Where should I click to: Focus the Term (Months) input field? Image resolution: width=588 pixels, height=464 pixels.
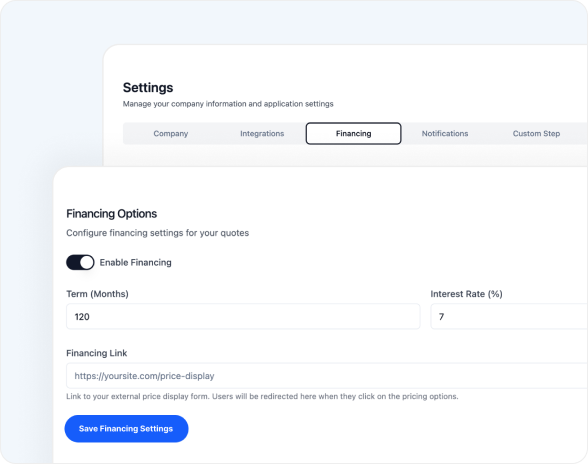click(243, 317)
